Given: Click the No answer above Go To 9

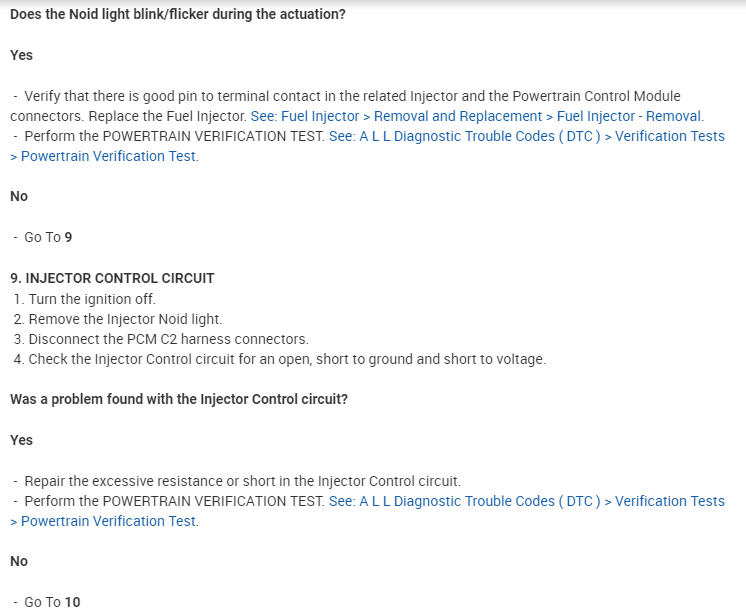Looking at the screenshot, I should coord(19,196).
